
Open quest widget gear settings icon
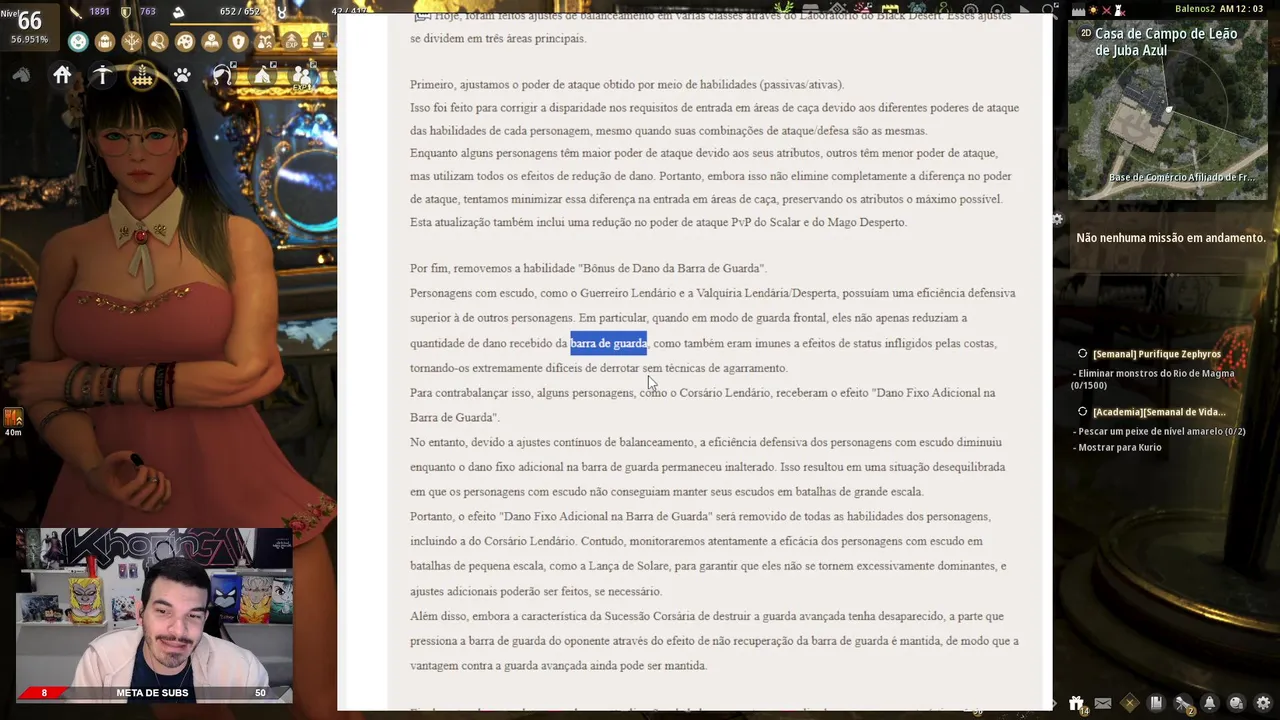coord(1058,219)
